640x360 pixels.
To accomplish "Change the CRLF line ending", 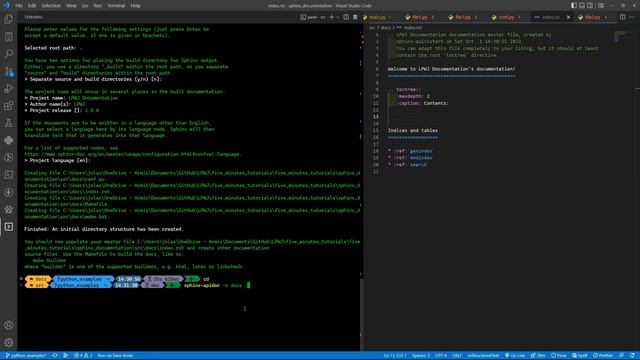I will tap(457, 356).
